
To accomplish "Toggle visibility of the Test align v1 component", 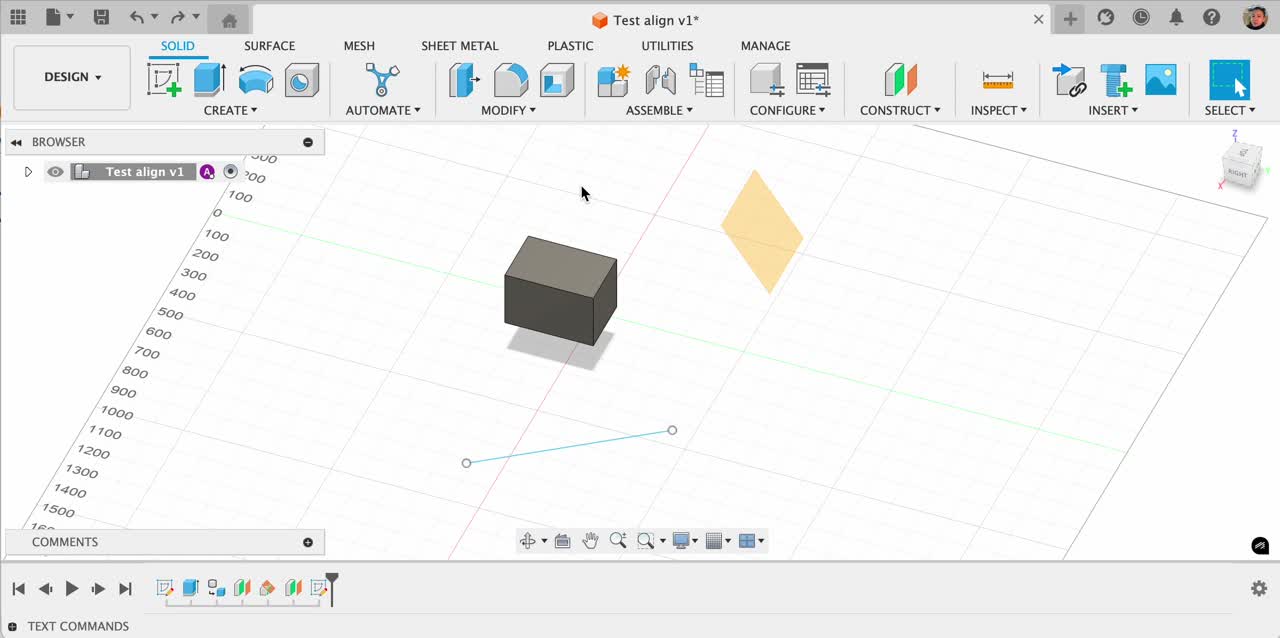I will (55, 171).
